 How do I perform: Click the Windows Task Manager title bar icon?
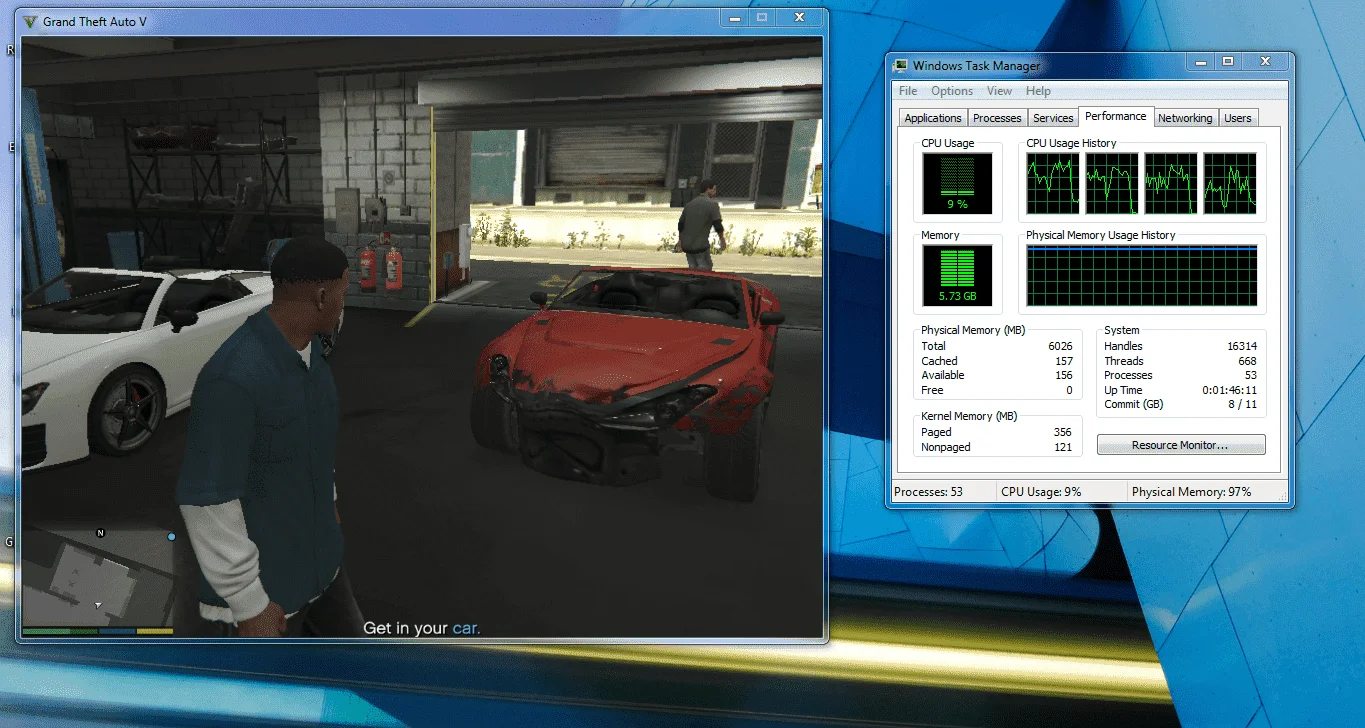click(901, 66)
